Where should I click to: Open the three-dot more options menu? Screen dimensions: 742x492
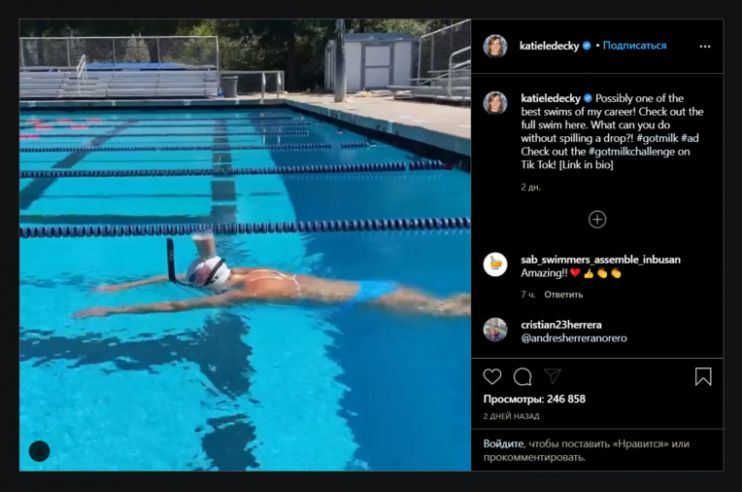(x=704, y=46)
